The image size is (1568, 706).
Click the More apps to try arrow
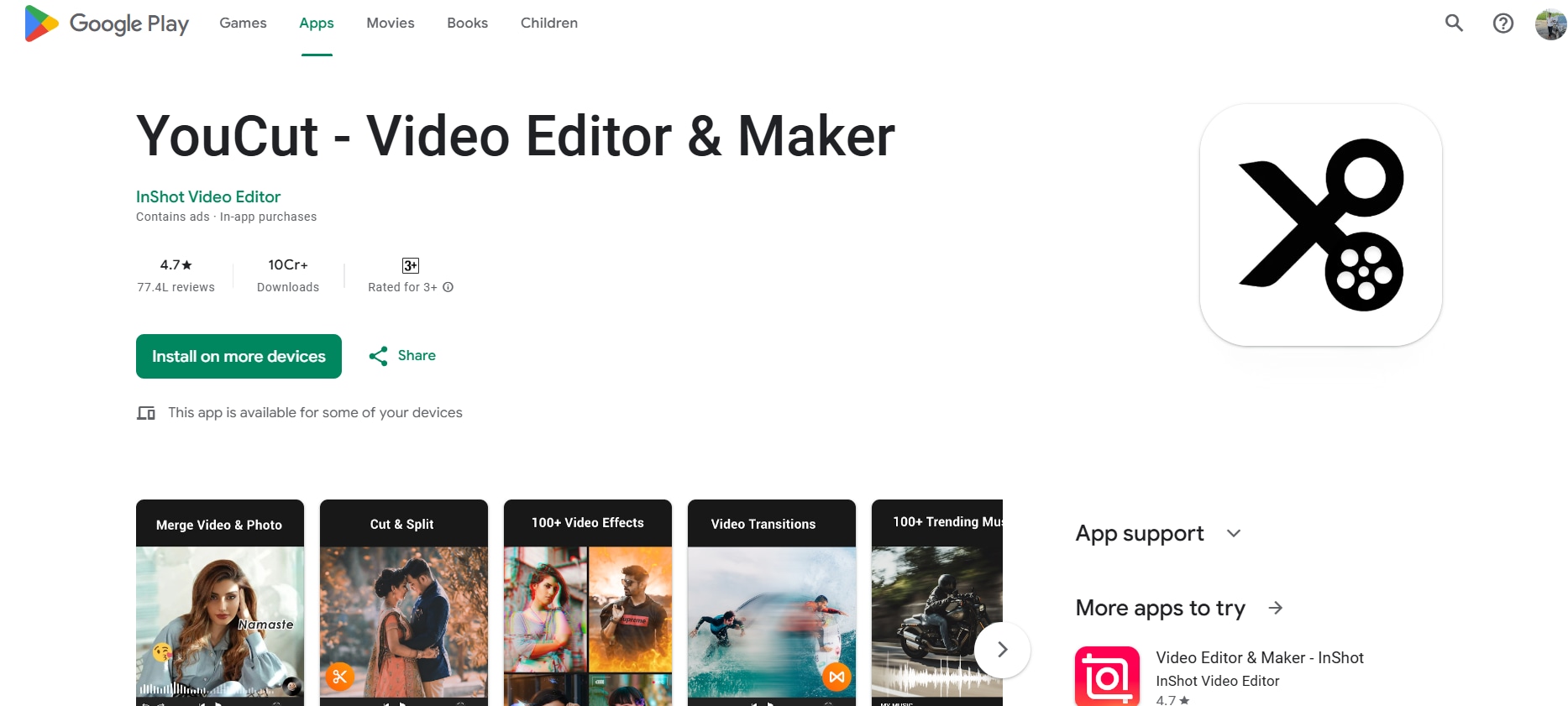coord(1275,608)
